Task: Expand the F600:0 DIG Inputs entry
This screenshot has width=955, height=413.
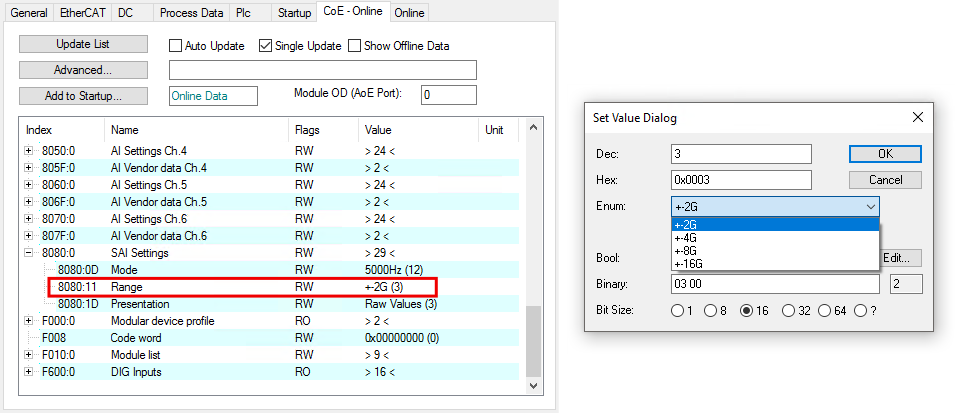Action: [29, 372]
